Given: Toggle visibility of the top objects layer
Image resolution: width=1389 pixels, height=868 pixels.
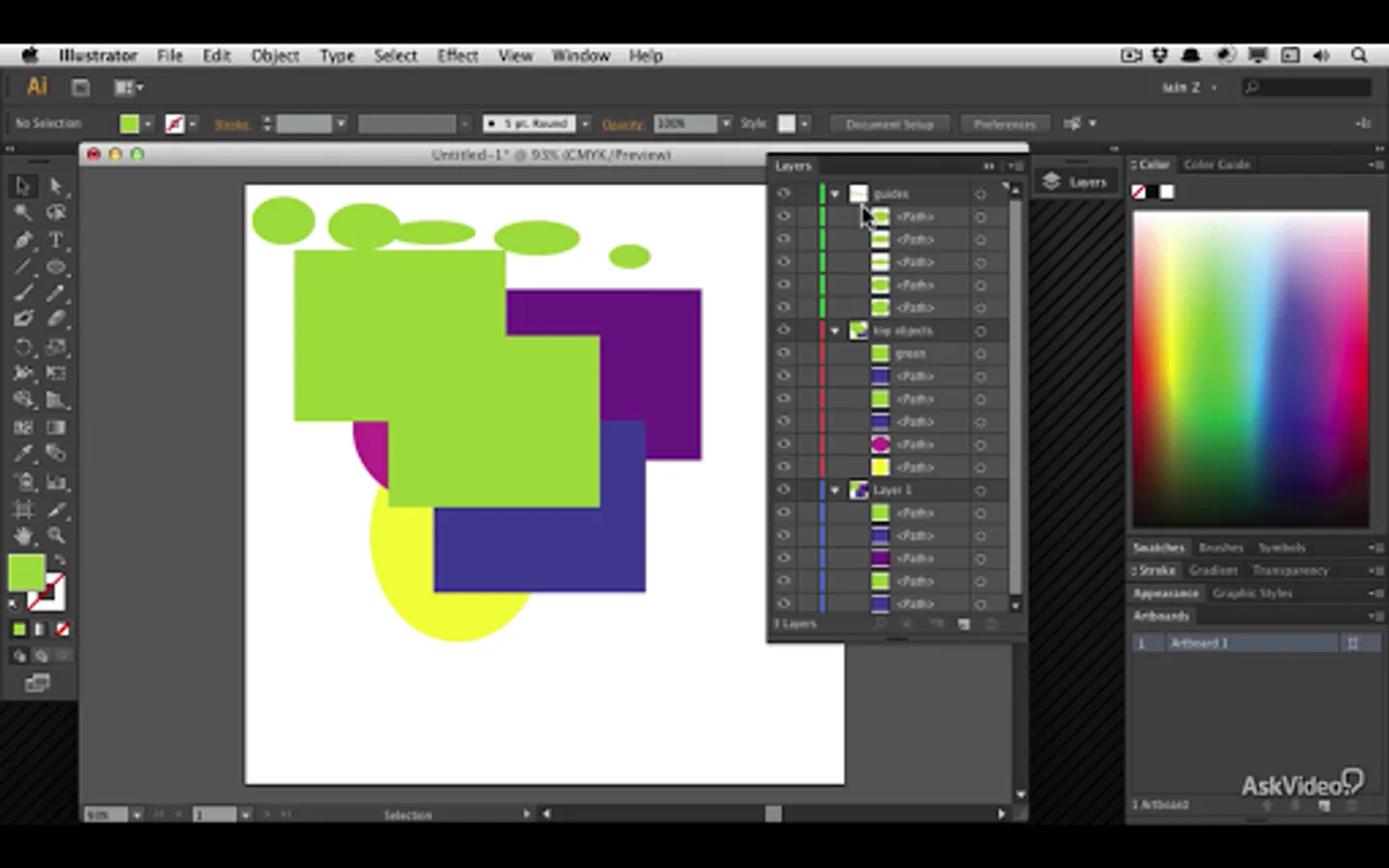Looking at the screenshot, I should coord(783,331).
